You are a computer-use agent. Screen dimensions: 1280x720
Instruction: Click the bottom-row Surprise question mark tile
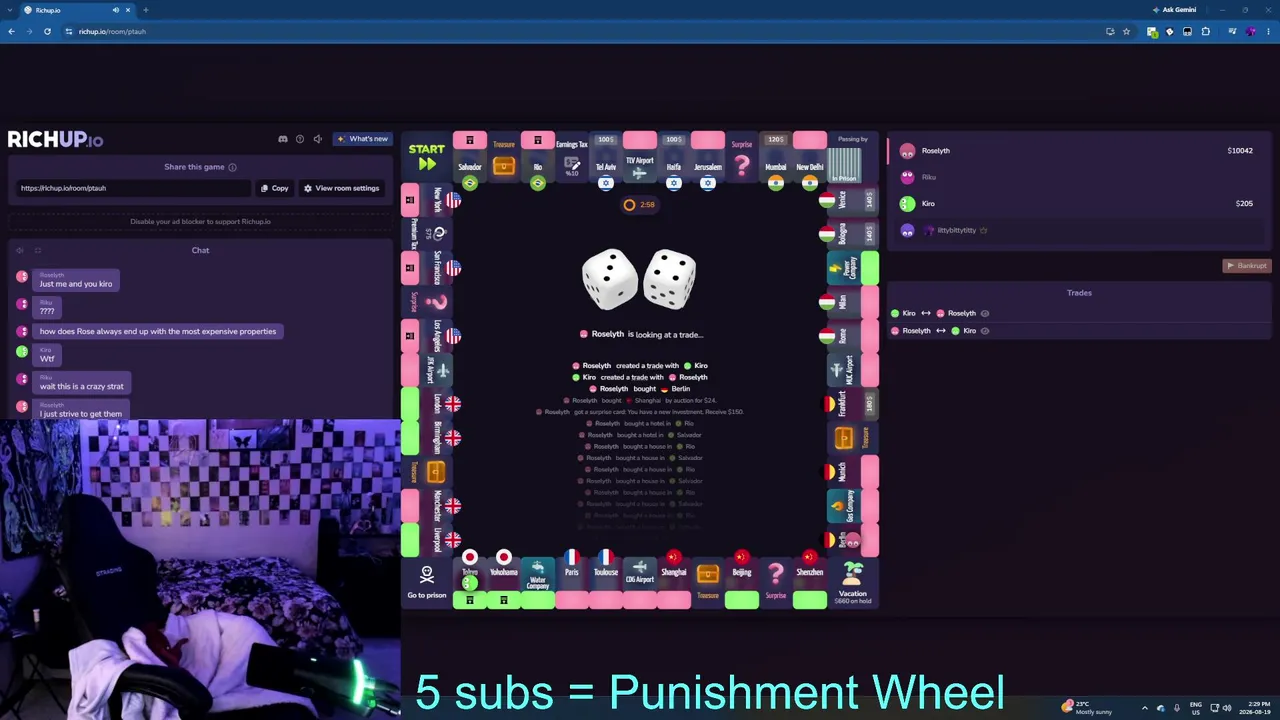775,583
